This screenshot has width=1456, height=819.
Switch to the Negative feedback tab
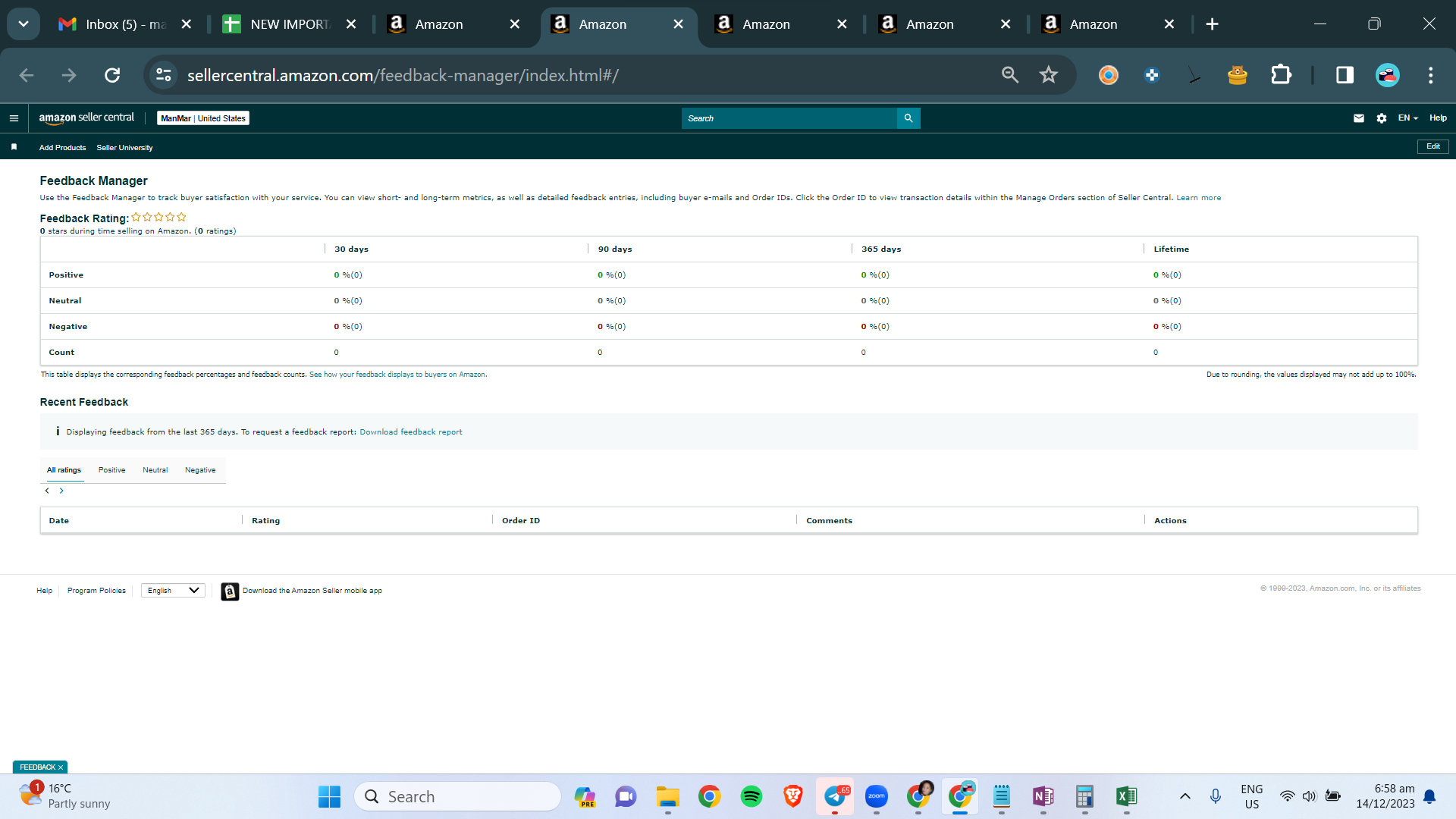coord(200,470)
